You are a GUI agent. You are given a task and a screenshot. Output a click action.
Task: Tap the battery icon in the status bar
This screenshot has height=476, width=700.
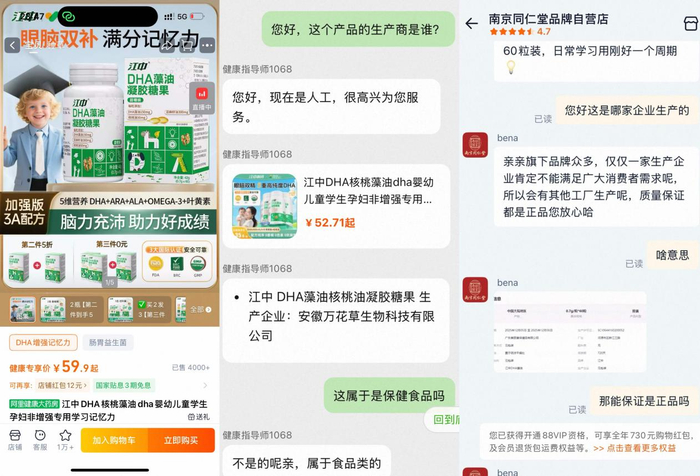[x=197, y=17]
